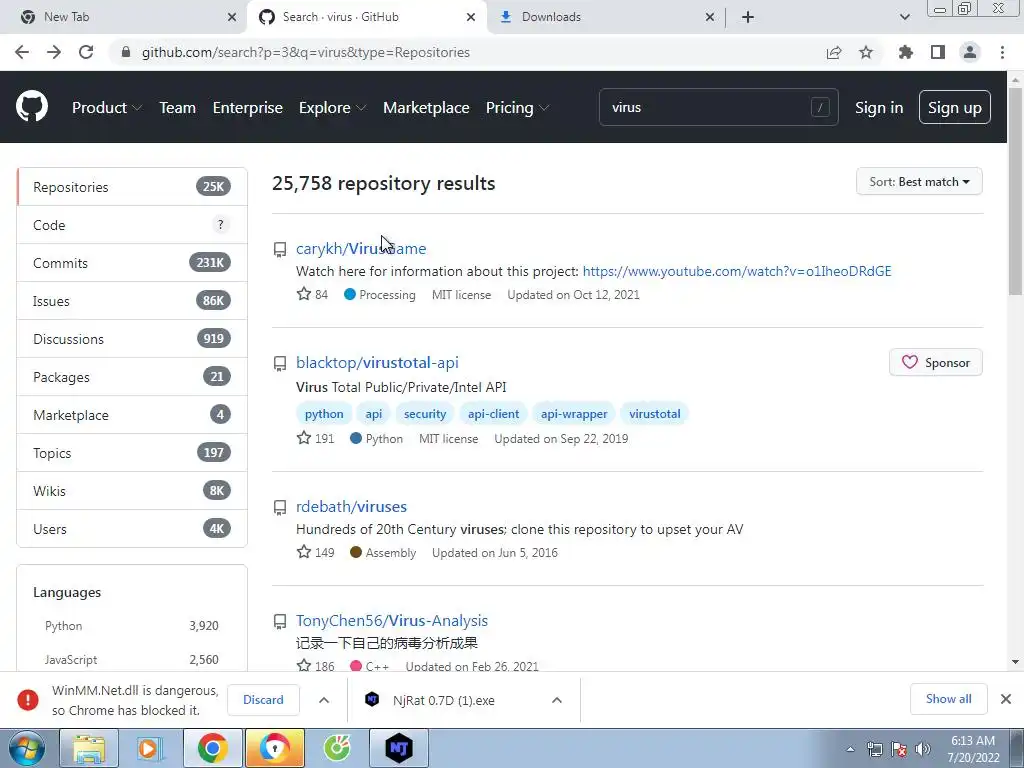Click the GitHub Octocat logo

[31, 107]
